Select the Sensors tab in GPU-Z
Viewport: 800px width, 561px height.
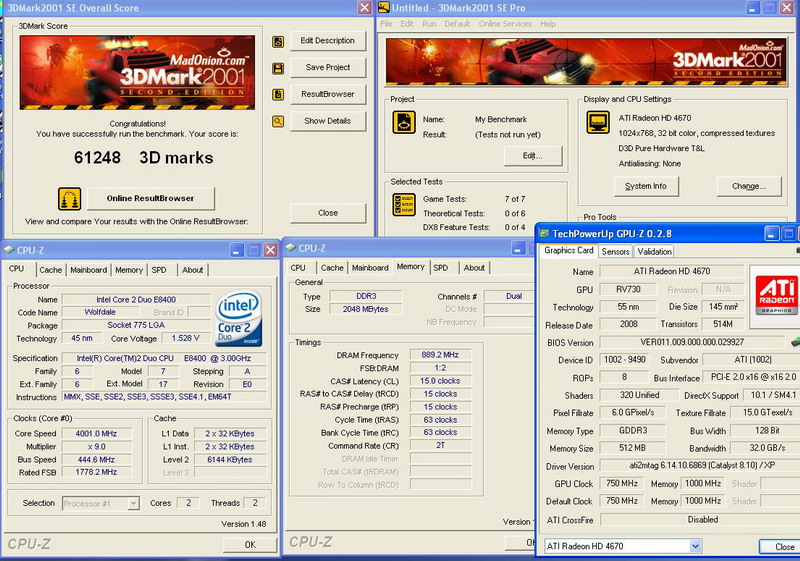click(615, 251)
